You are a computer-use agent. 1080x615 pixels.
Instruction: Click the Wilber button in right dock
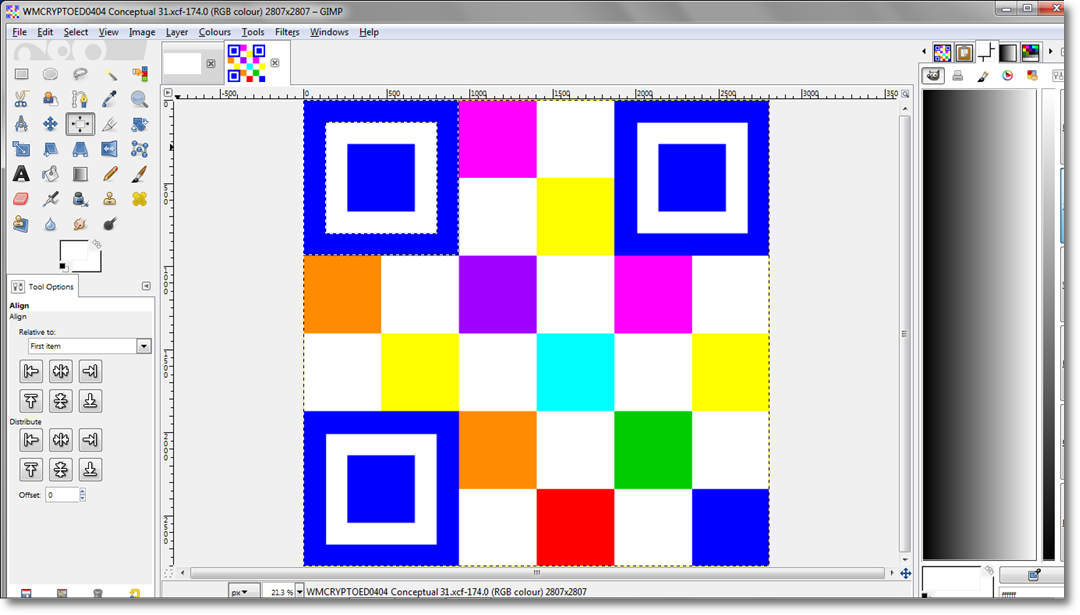[x=933, y=76]
